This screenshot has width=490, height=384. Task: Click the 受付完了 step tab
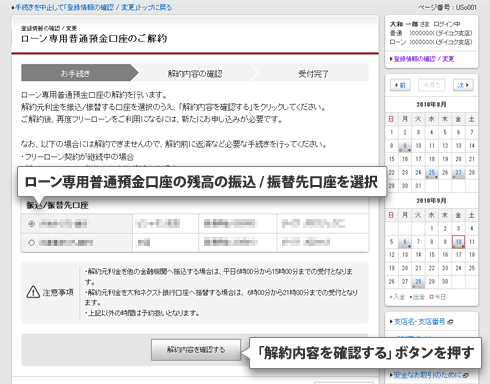[313, 73]
